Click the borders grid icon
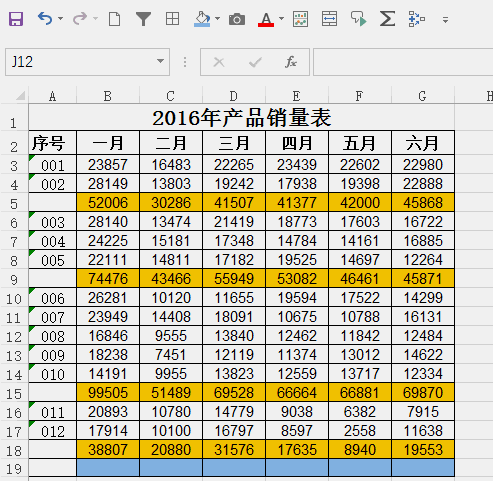 point(172,19)
